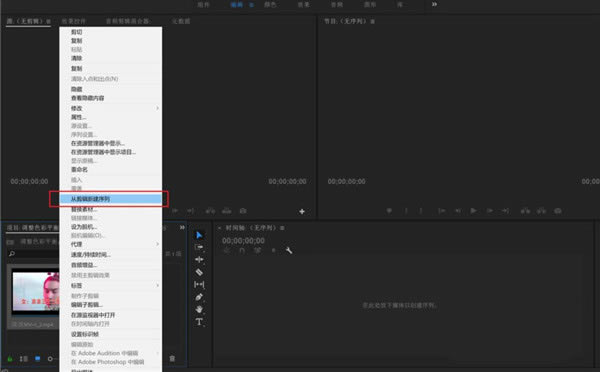Select the Track Select Forward tool

click(x=199, y=247)
